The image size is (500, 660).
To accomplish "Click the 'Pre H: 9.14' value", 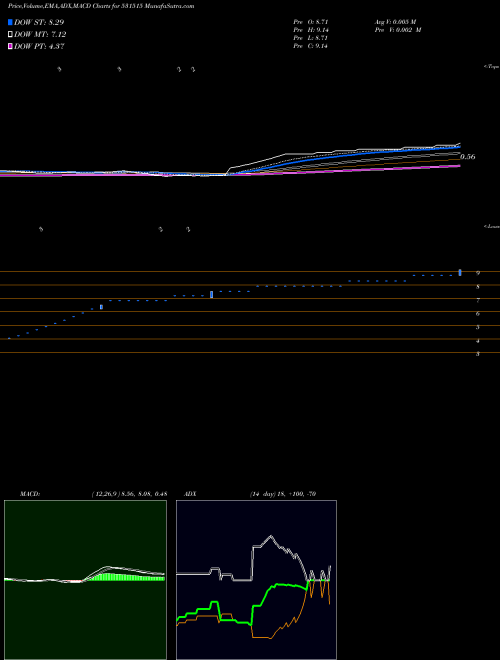I will coord(311,30).
